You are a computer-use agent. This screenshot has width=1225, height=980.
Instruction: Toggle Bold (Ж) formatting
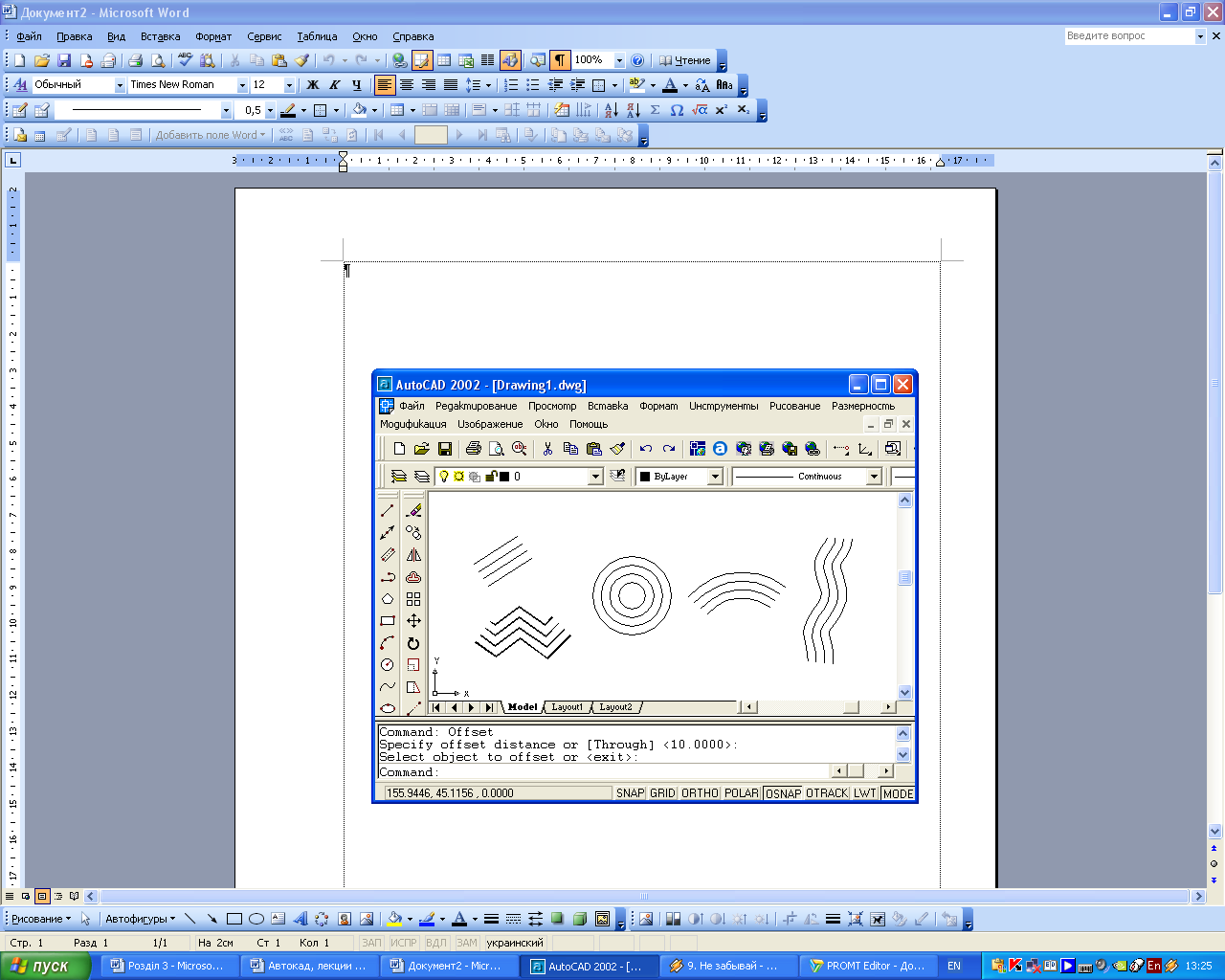pos(312,85)
